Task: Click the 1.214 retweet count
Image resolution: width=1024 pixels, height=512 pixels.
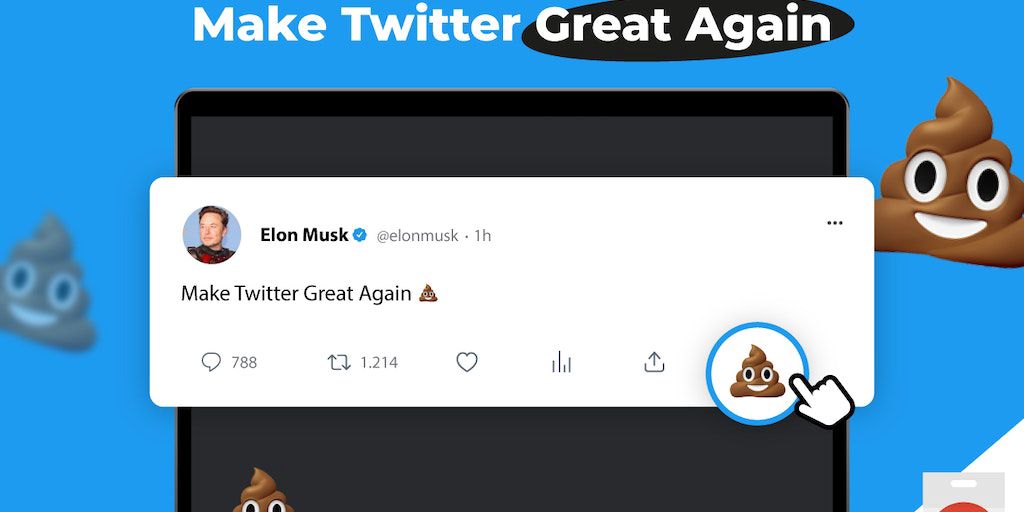Action: tap(379, 363)
